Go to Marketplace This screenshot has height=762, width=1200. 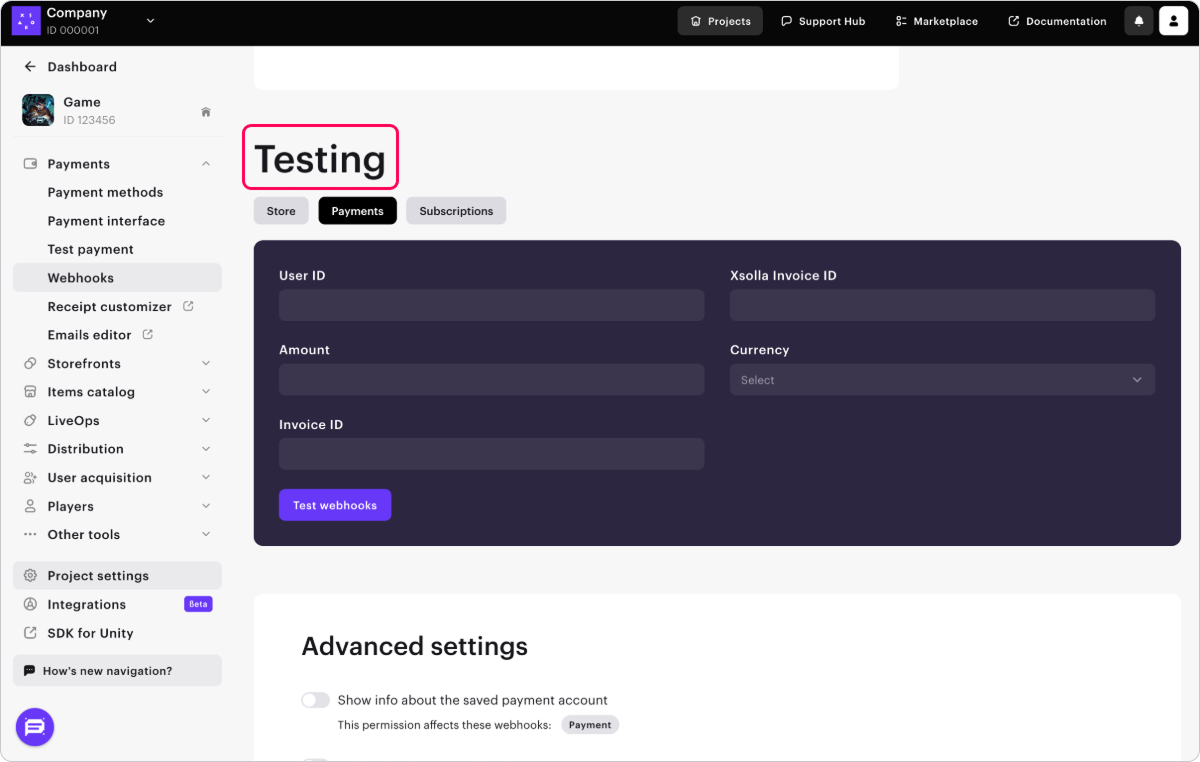coord(937,21)
